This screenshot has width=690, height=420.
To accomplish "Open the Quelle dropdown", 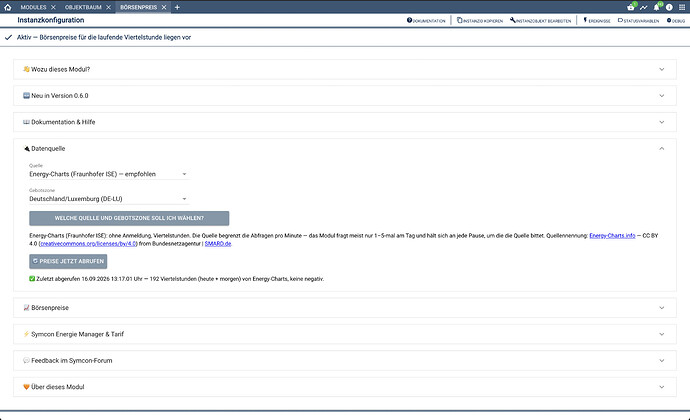I will 109,174.
